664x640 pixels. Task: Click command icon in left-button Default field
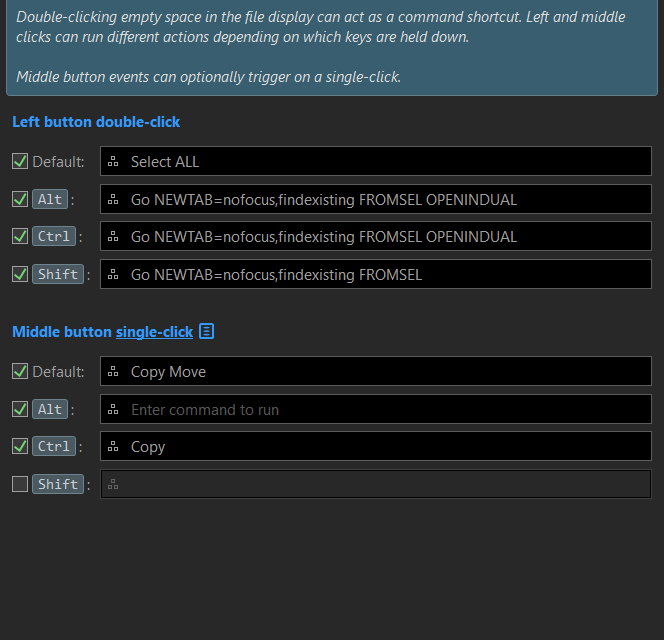click(114, 162)
